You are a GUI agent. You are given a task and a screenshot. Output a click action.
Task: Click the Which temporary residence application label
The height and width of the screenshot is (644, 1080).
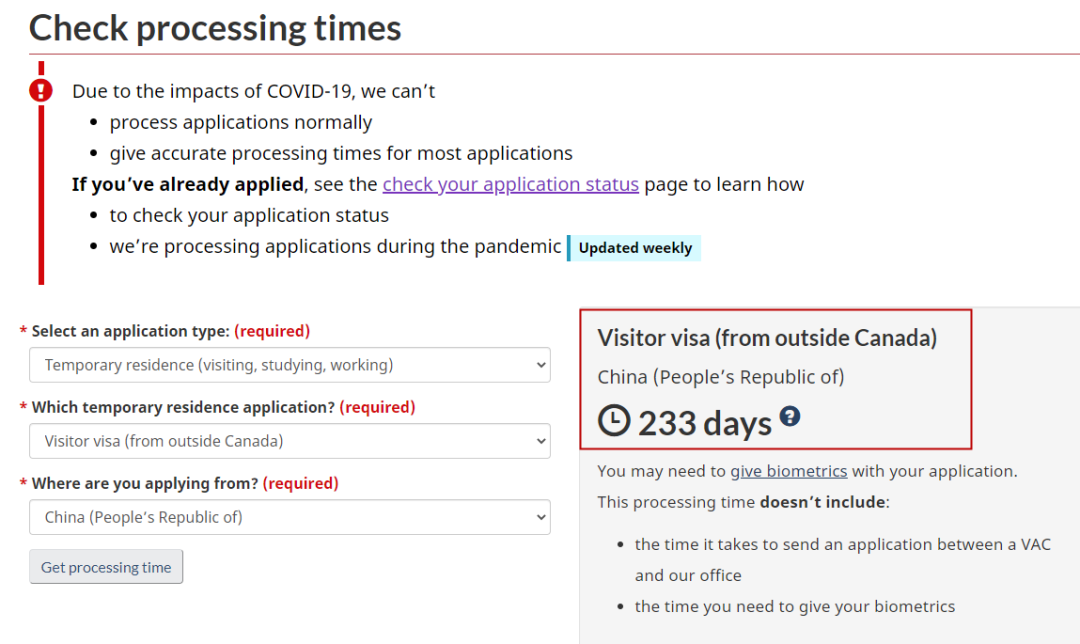[x=183, y=407]
